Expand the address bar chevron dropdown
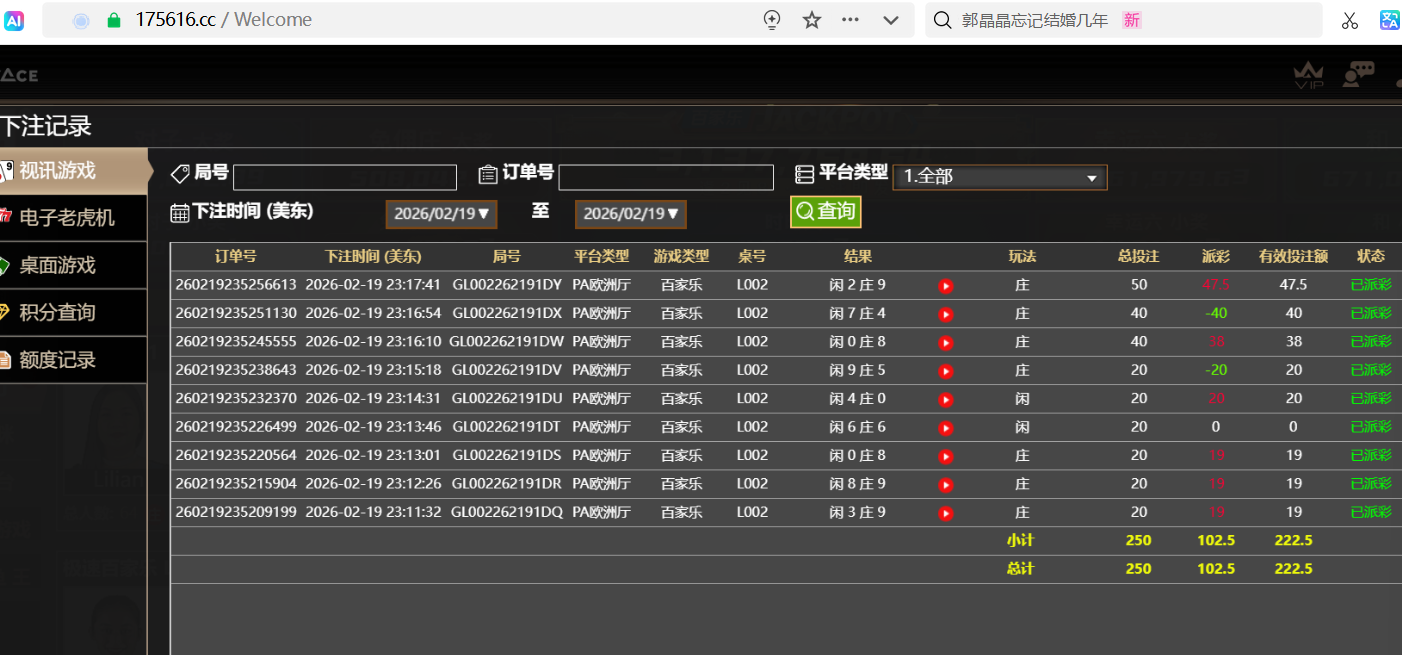1402x655 pixels. pos(891,20)
